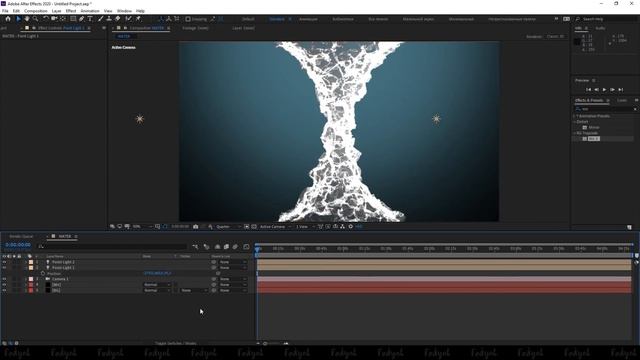Select the Eraser tool
This screenshot has width=640, height=360.
pyautogui.click(x=118, y=19)
